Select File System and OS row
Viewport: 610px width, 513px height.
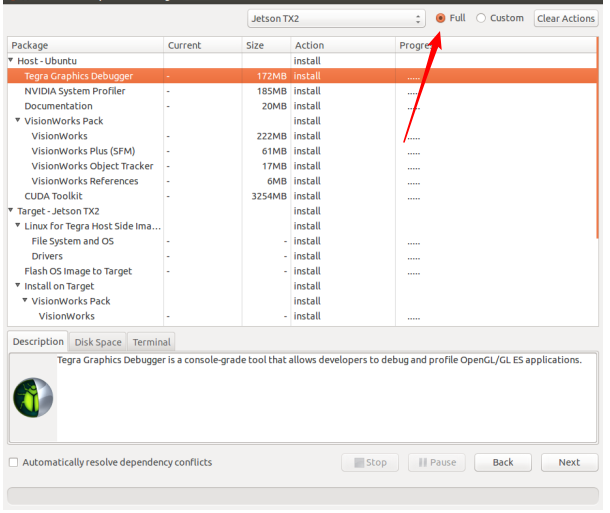pyautogui.click(x=302, y=241)
